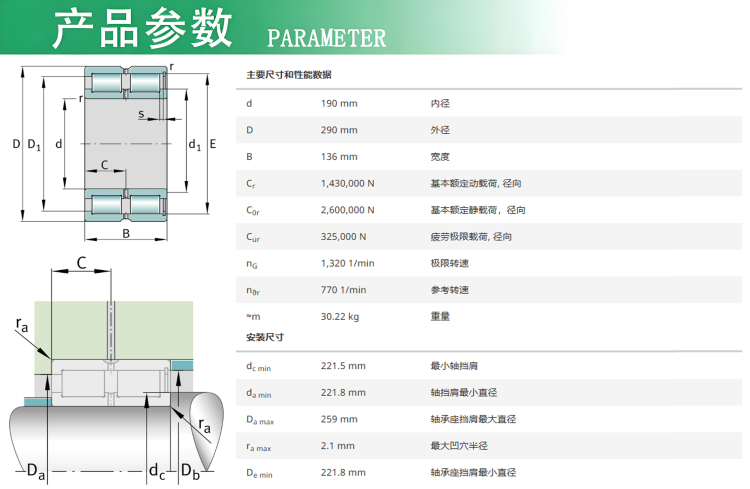Click the 重量 label

click(440, 316)
